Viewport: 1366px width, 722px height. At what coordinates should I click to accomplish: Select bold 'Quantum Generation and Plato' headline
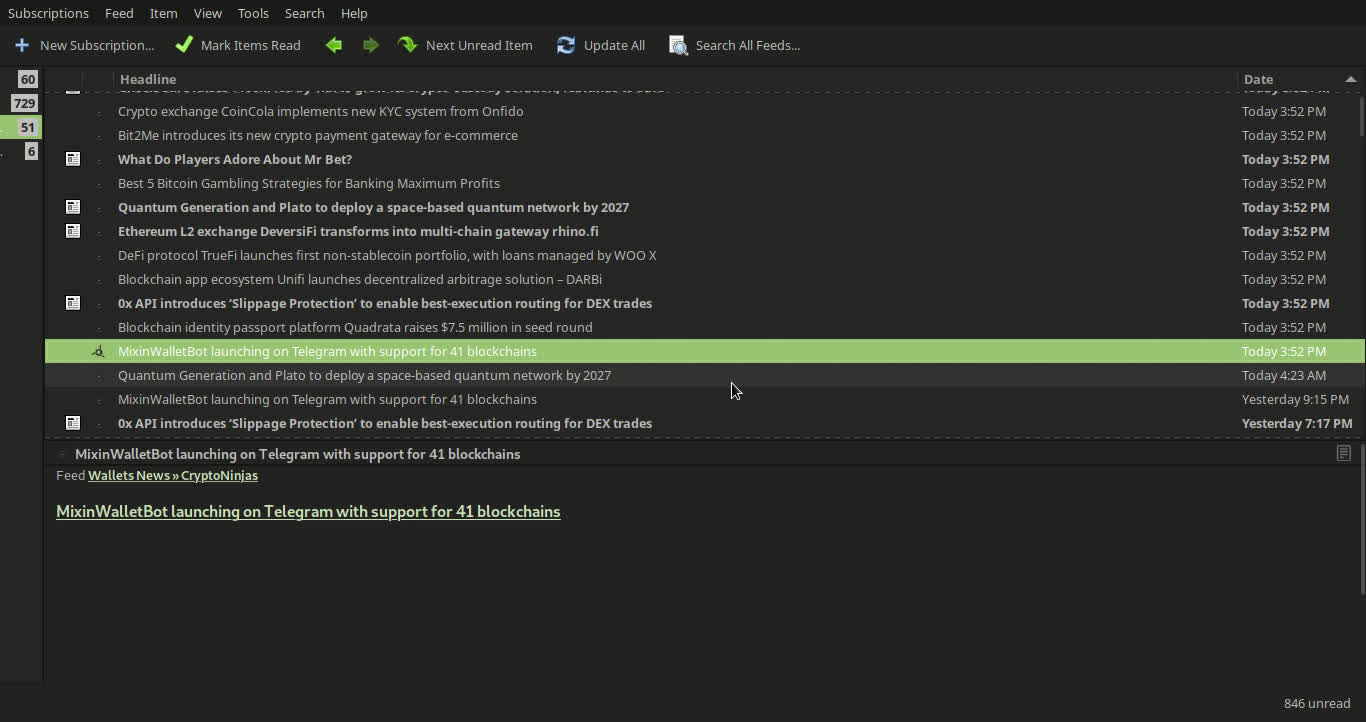pos(373,207)
